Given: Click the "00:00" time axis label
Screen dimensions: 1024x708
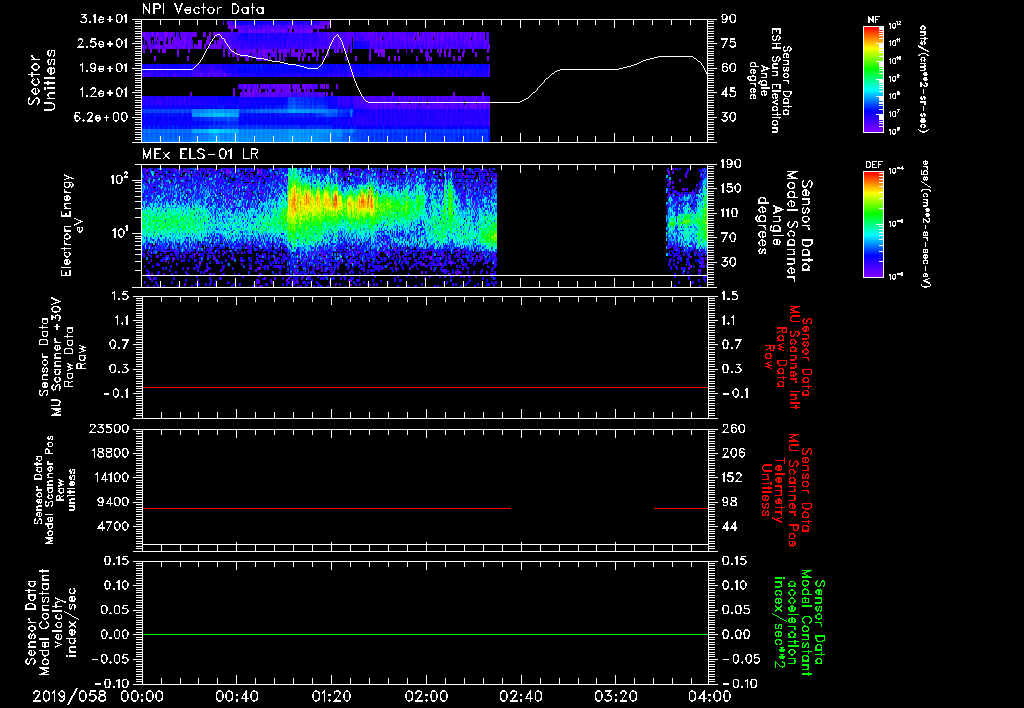Looking at the screenshot, I should [142, 697].
